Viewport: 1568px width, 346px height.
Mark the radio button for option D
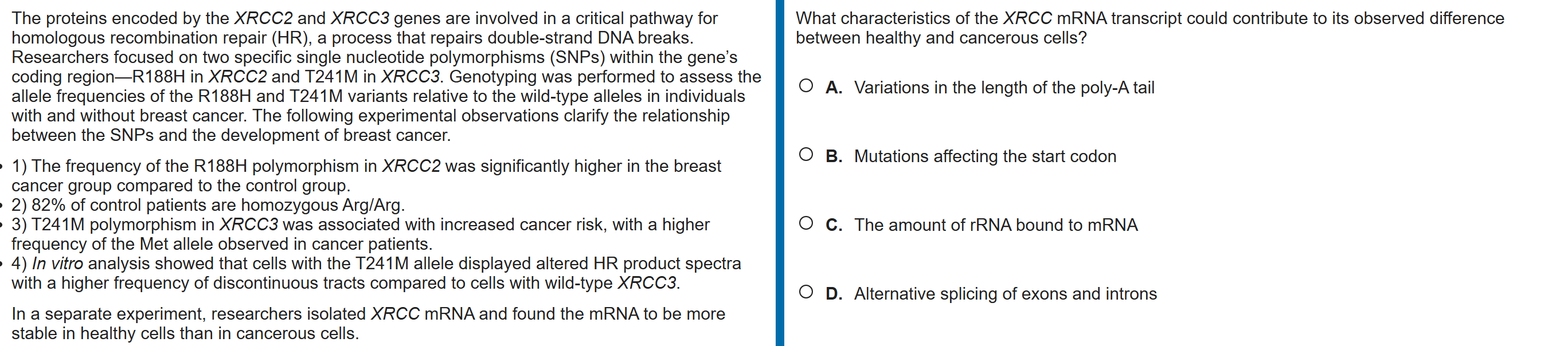(806, 292)
